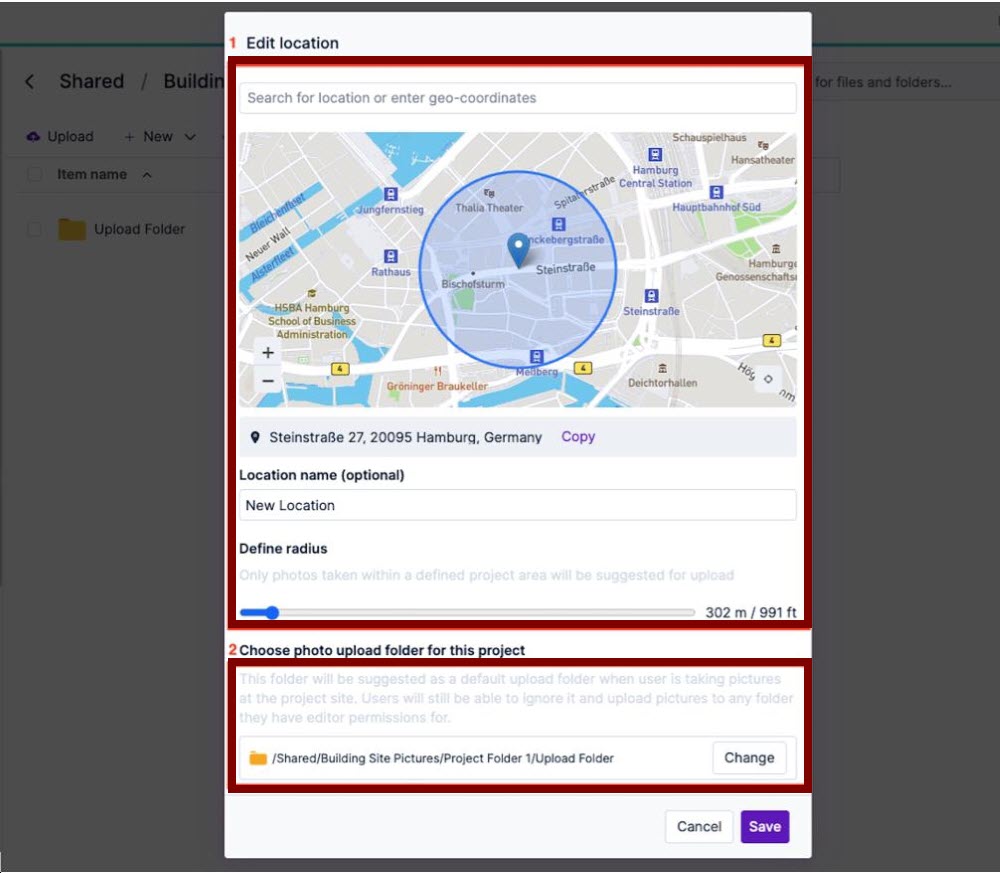
Task: Zoom out the map with minus button
Action: click(267, 381)
